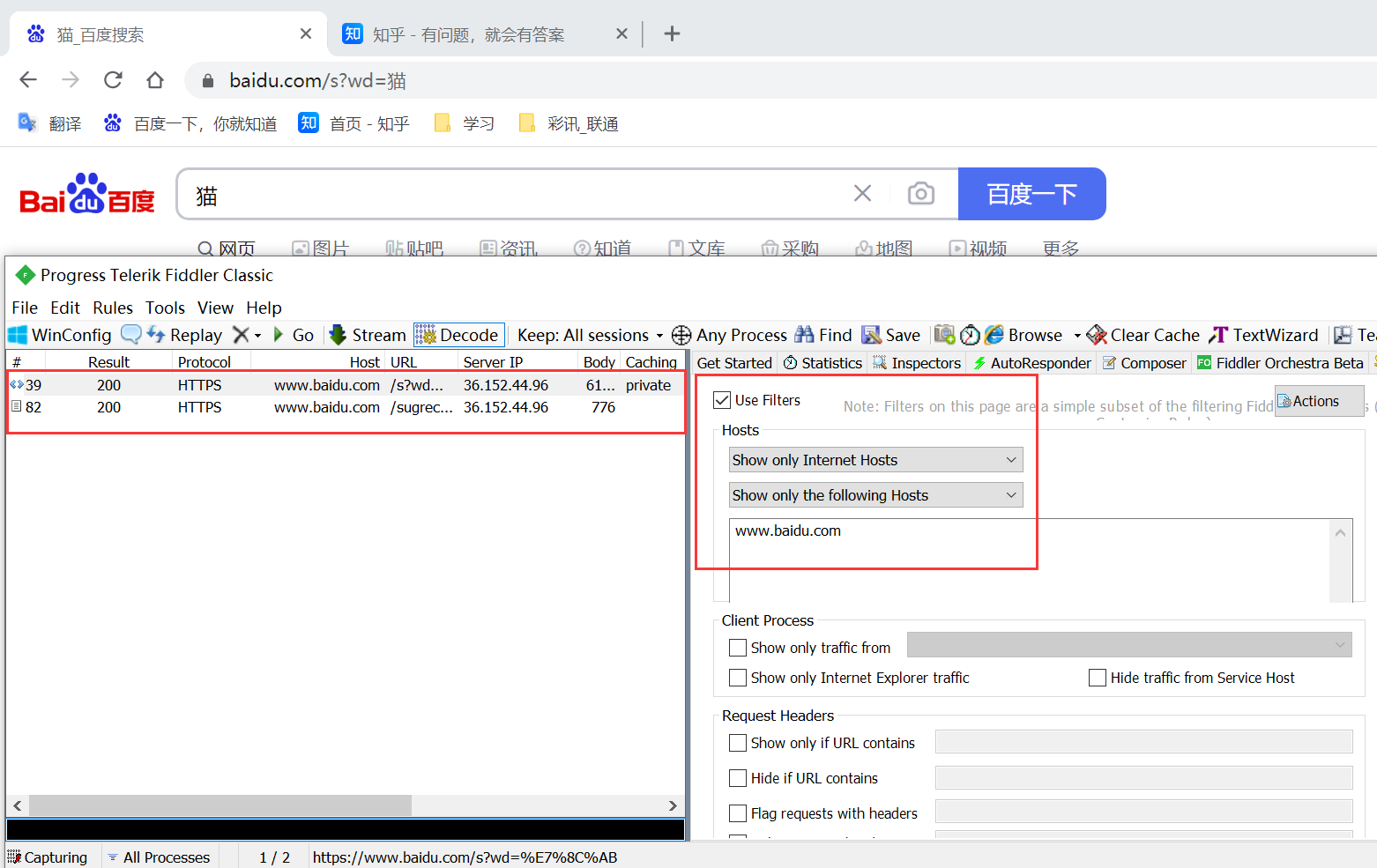The width and height of the screenshot is (1377, 868).
Task: Click the Baidu logo
Action: coord(87,194)
